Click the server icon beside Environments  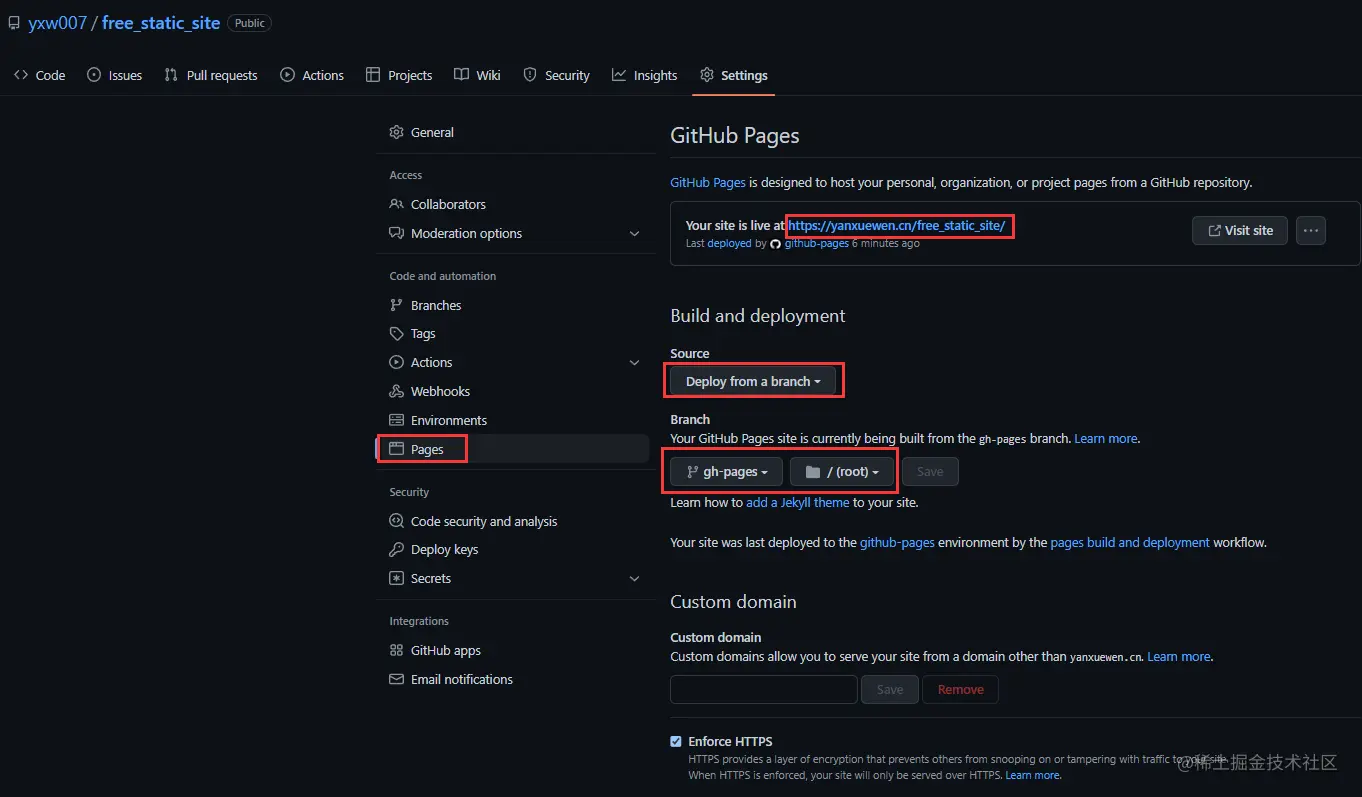(396, 420)
